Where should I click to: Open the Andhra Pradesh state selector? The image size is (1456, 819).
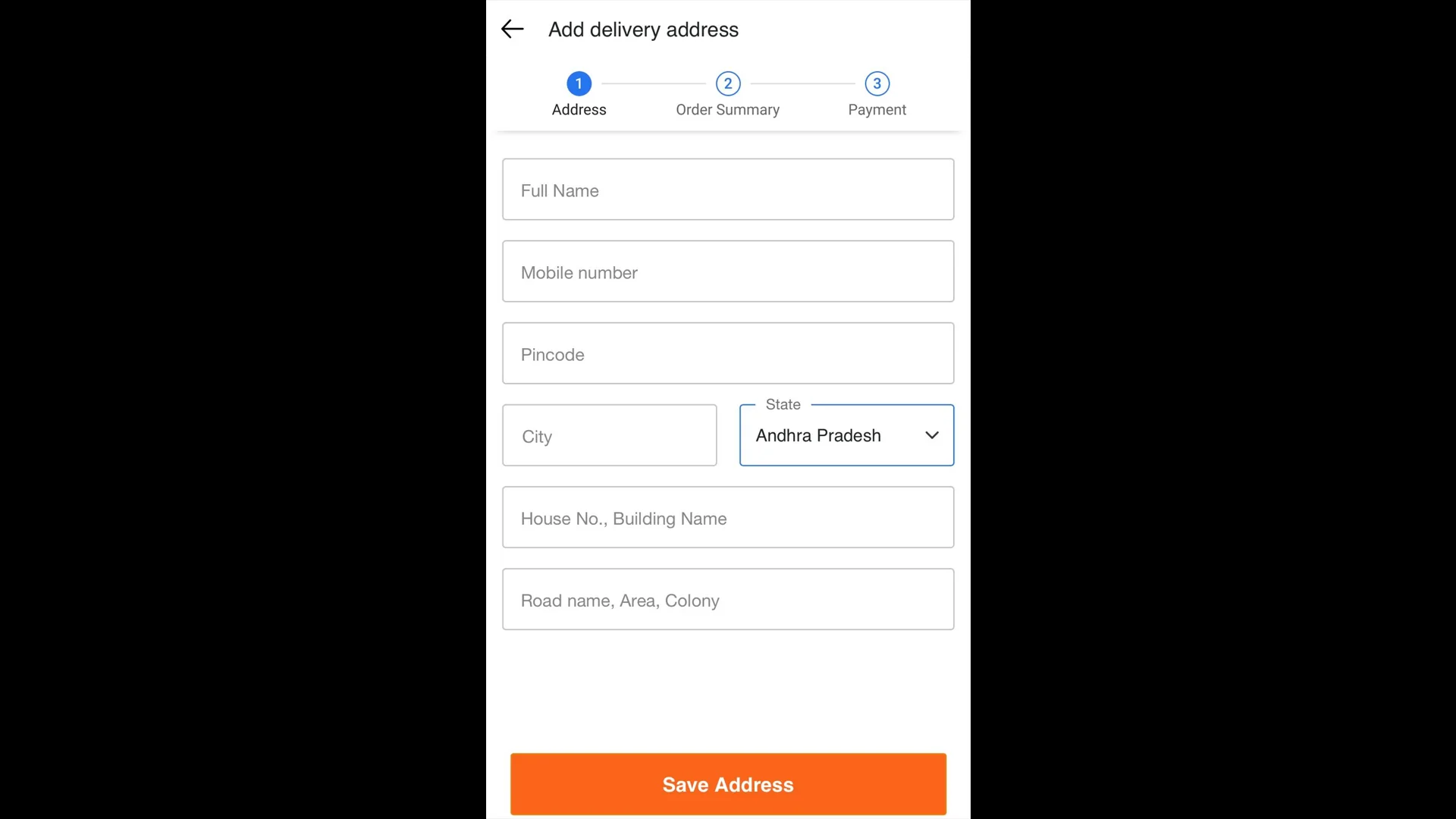coord(846,435)
